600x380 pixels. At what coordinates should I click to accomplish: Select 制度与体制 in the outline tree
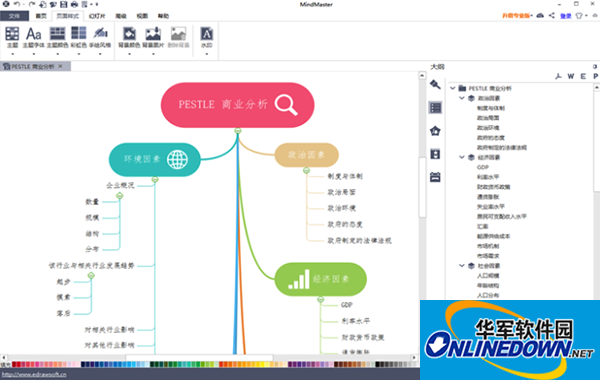click(491, 108)
